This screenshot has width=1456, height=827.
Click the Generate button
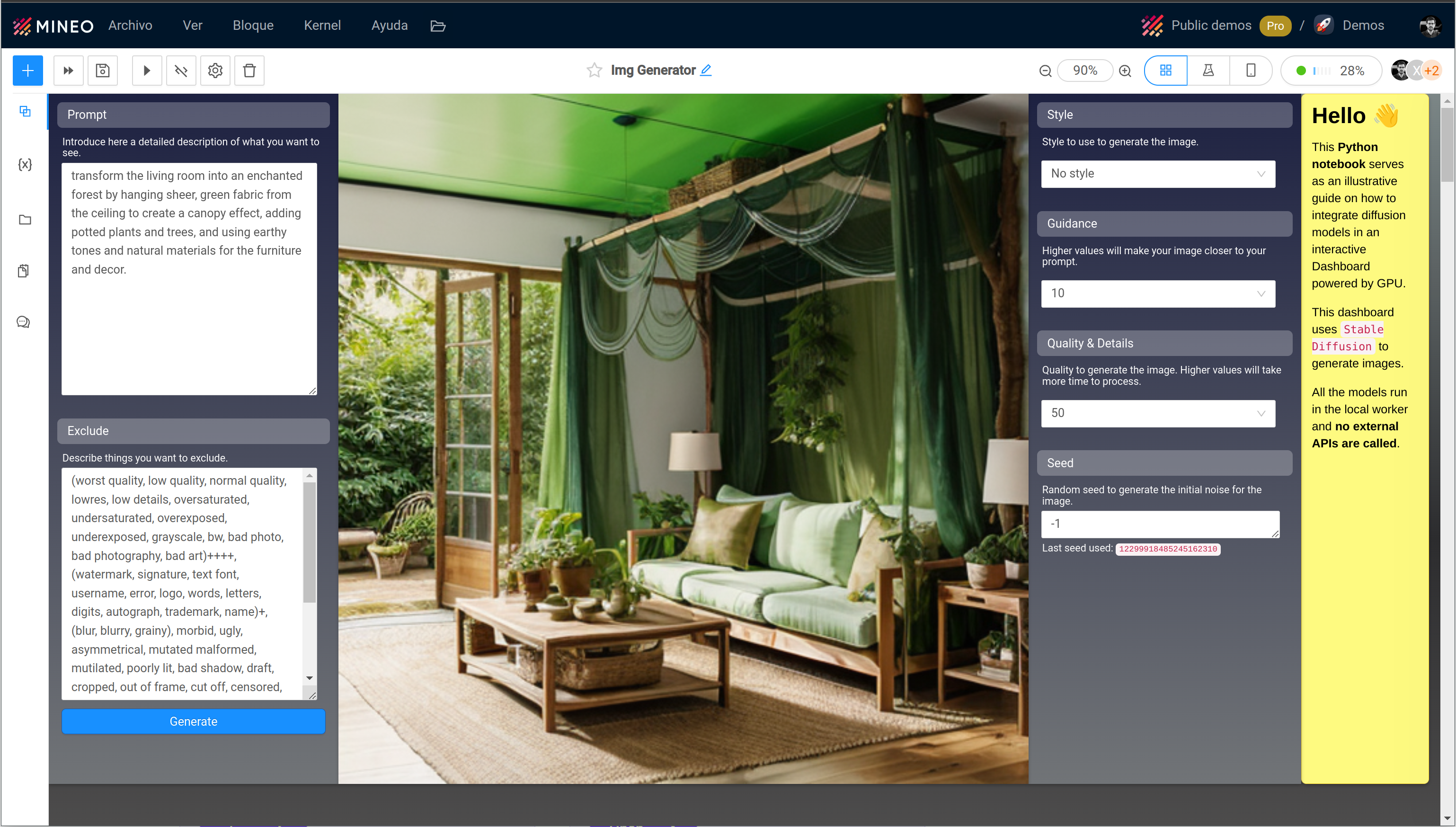click(193, 721)
